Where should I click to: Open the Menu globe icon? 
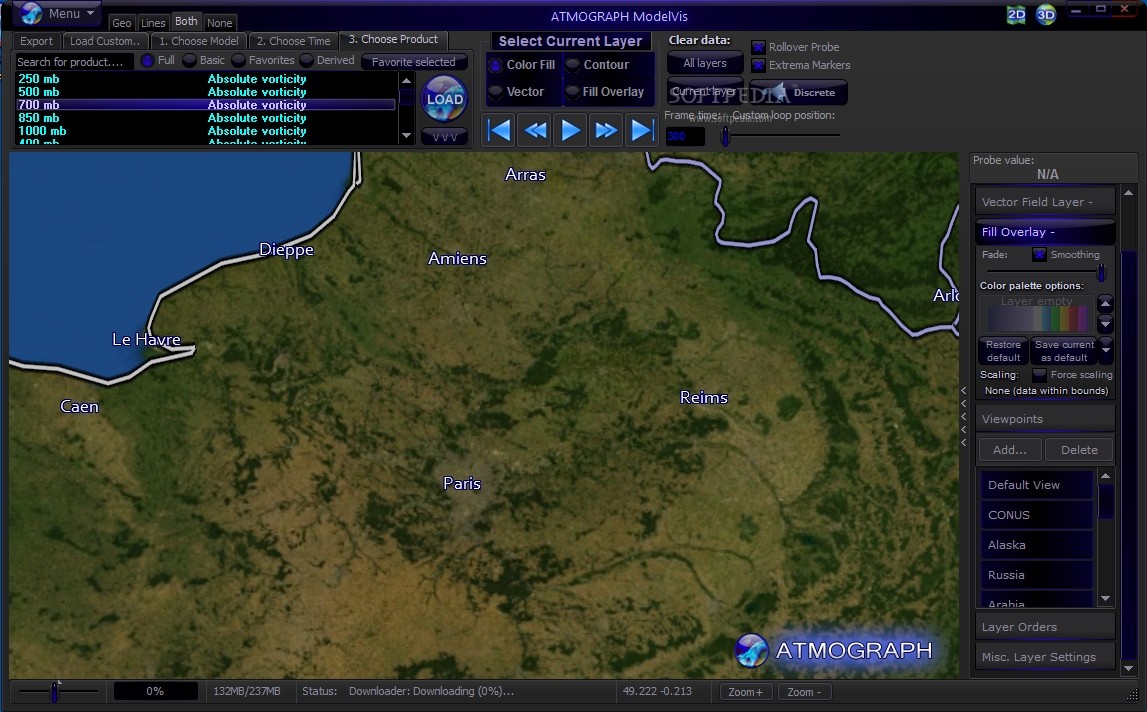[31, 13]
